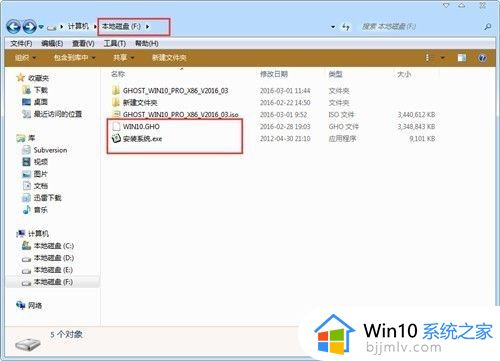Screen dimensions: 500x361
Task: Select the 新建文件夹 folder
Action: pyautogui.click(x=140, y=102)
